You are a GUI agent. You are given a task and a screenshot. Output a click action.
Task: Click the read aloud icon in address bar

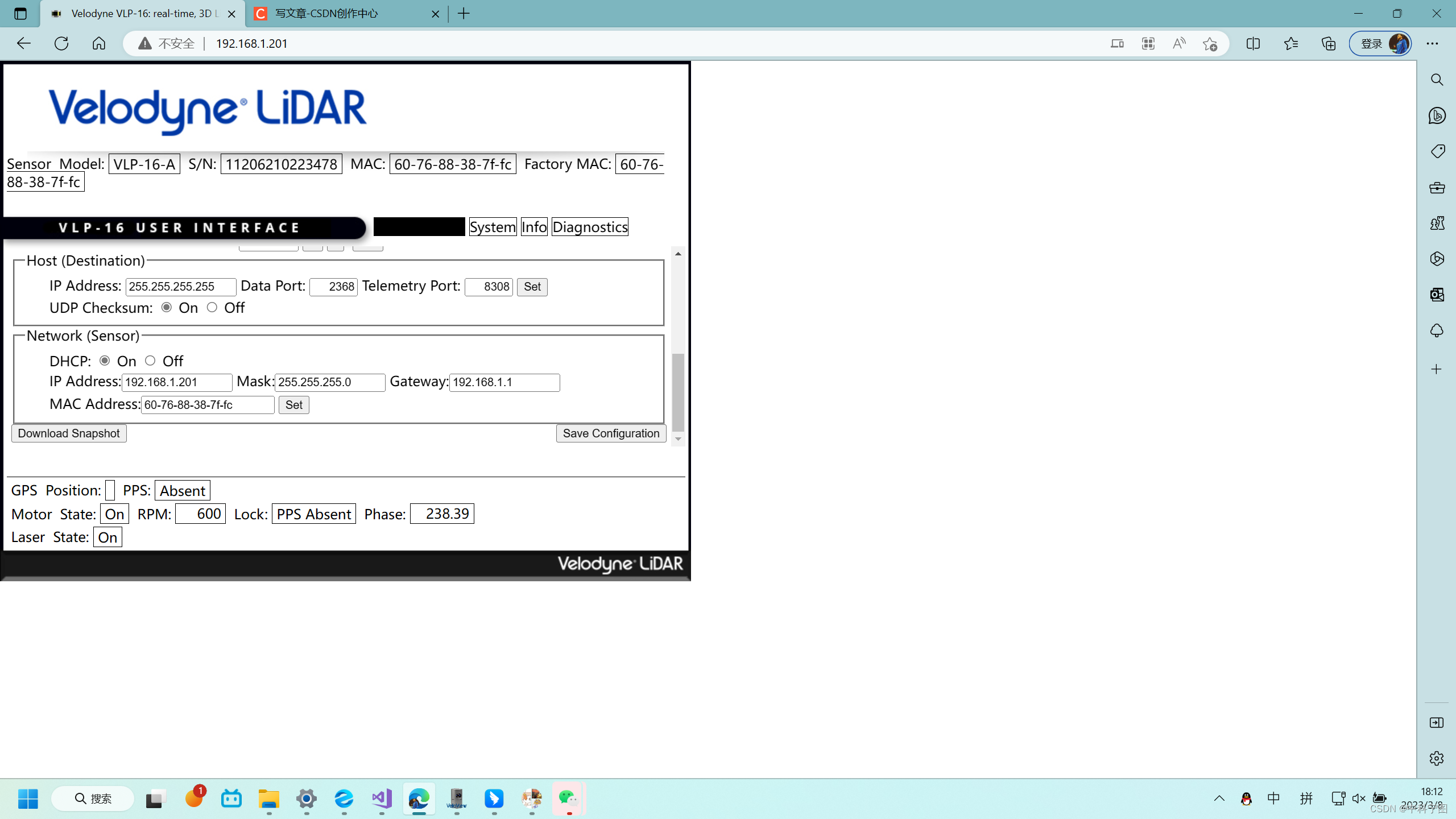click(x=1179, y=43)
